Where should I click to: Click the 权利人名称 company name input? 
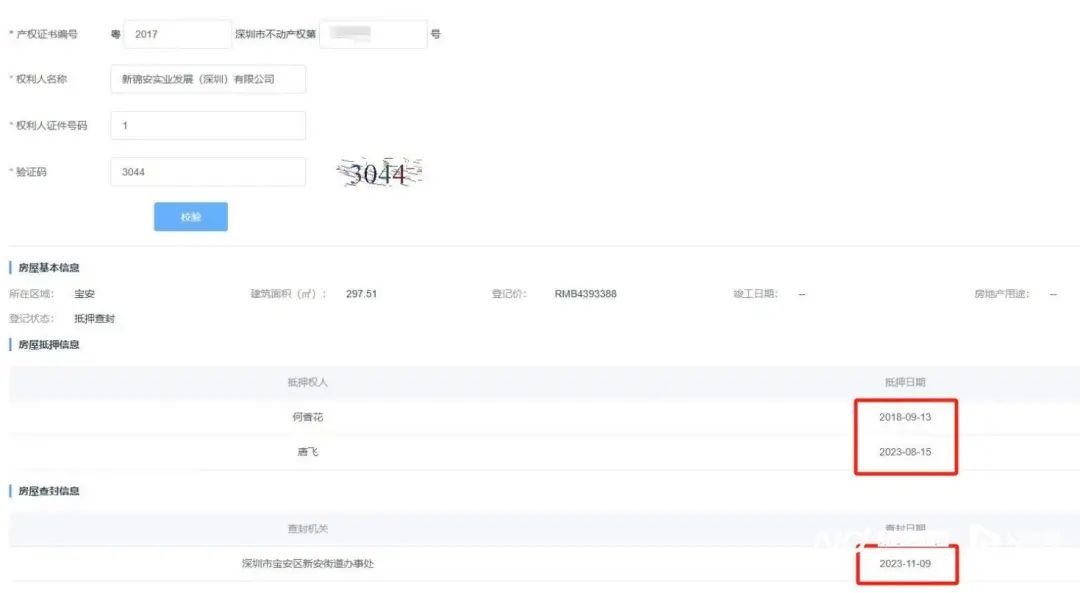(207, 79)
